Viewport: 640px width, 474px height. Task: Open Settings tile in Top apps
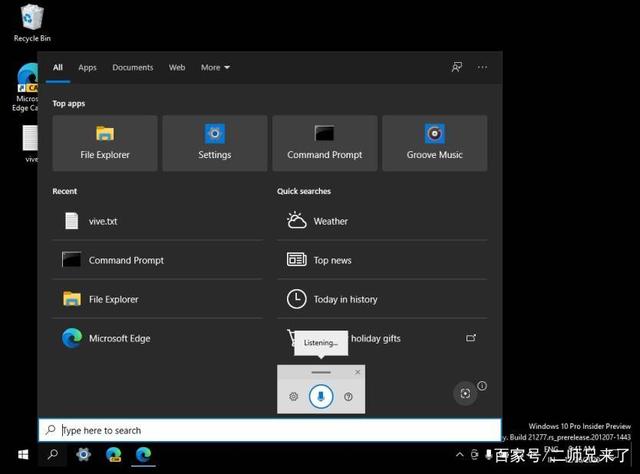tap(215, 143)
